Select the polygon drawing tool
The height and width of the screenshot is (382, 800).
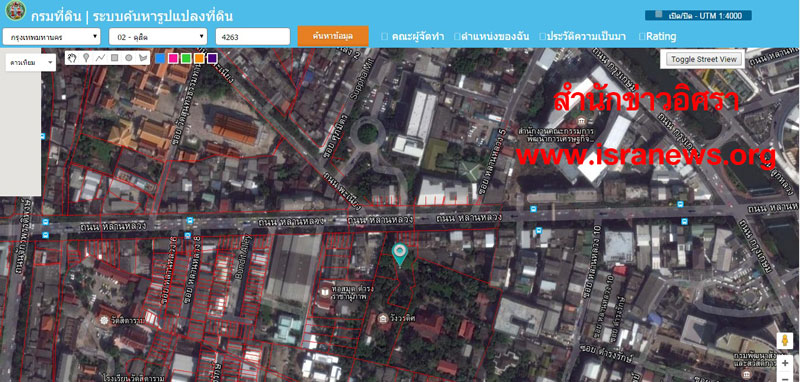click(143, 58)
